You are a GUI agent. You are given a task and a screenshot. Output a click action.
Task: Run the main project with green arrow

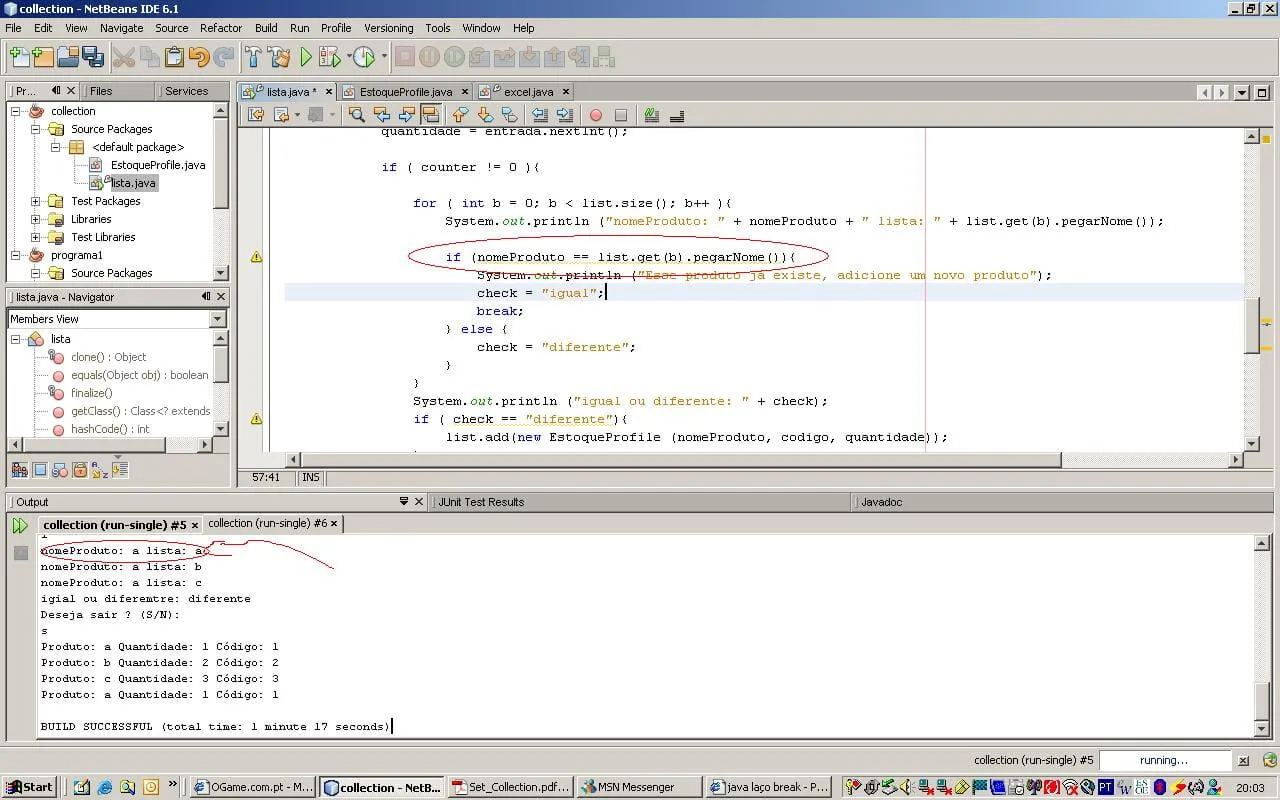pyautogui.click(x=306, y=57)
